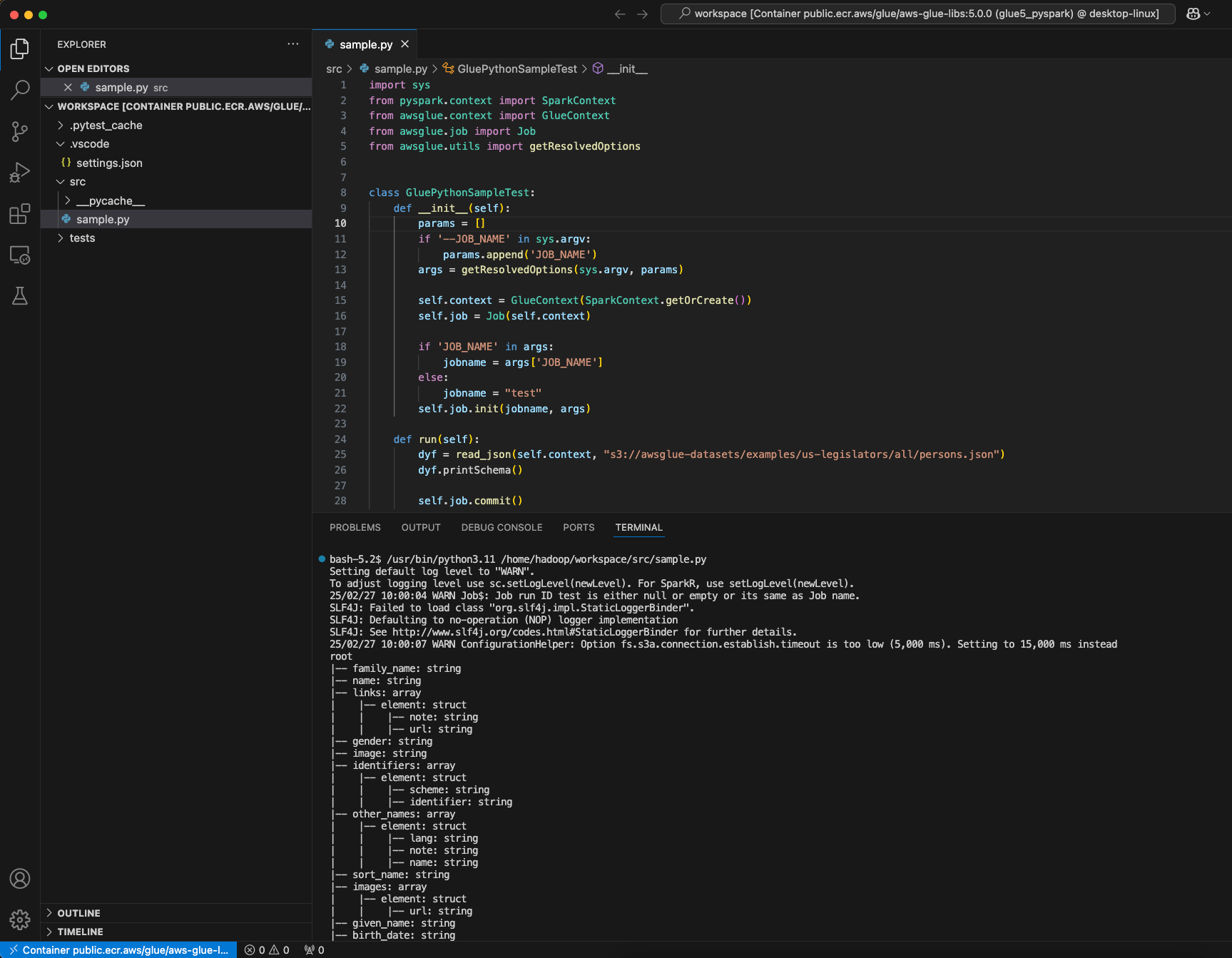
Task: Click the remote Container status bar indicator
Action: pos(118,950)
